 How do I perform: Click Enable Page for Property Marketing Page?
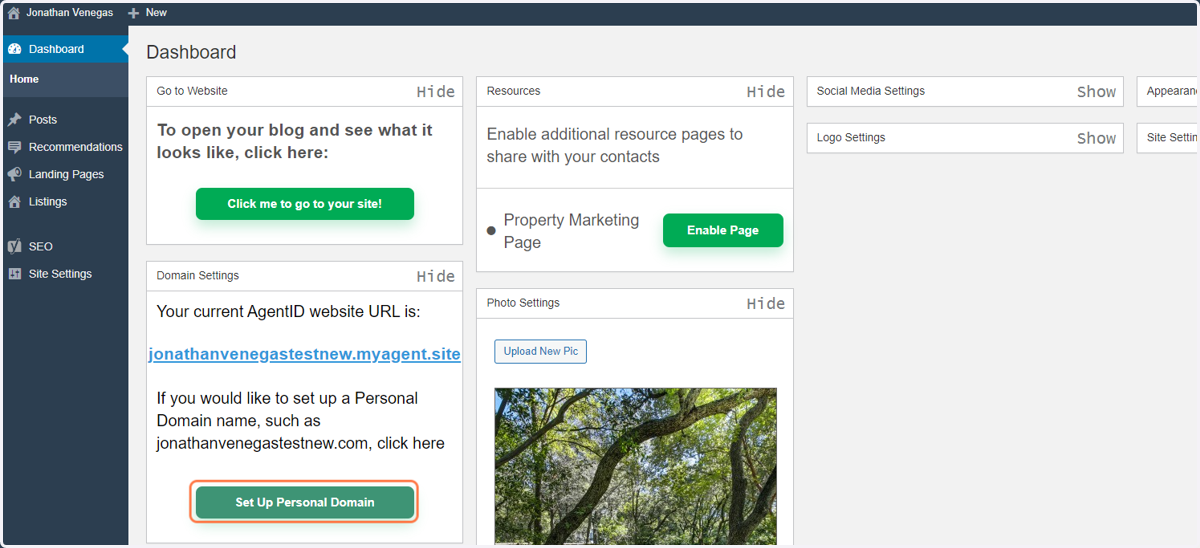[x=723, y=230]
